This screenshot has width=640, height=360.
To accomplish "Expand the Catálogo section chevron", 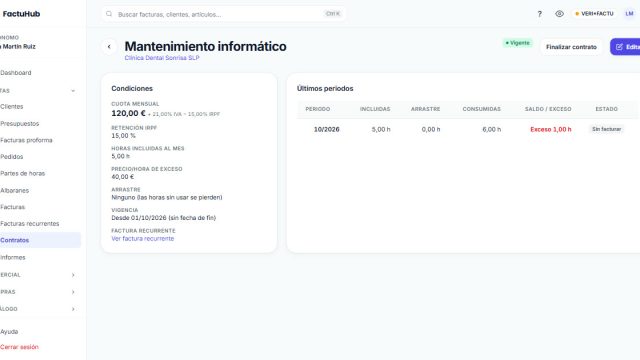I will [73, 309].
